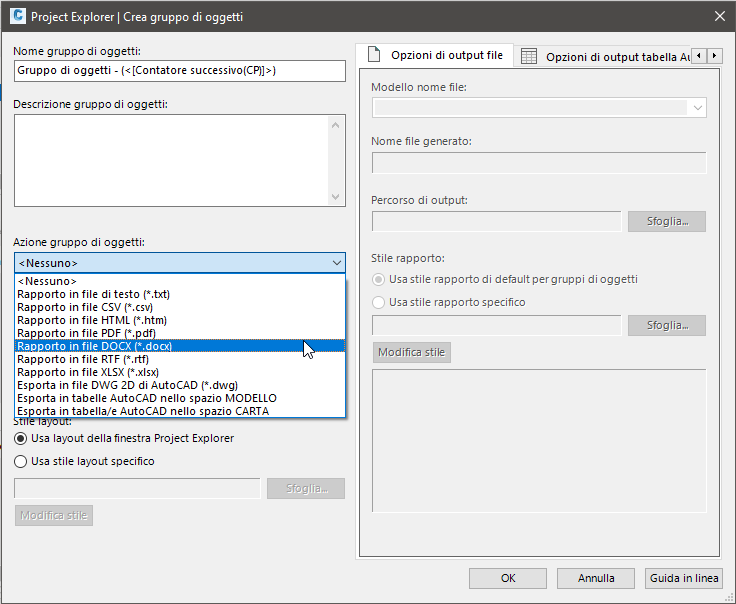The image size is (736, 604).
Task: Click the table icon on output table tab
Action: coord(529,56)
